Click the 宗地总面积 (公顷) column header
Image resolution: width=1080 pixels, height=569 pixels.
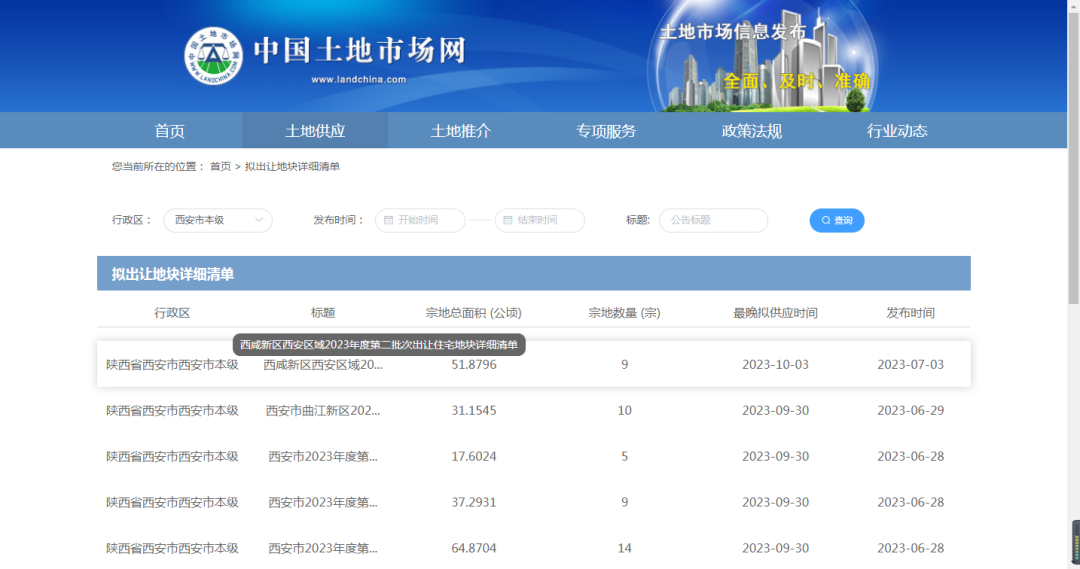click(x=474, y=313)
